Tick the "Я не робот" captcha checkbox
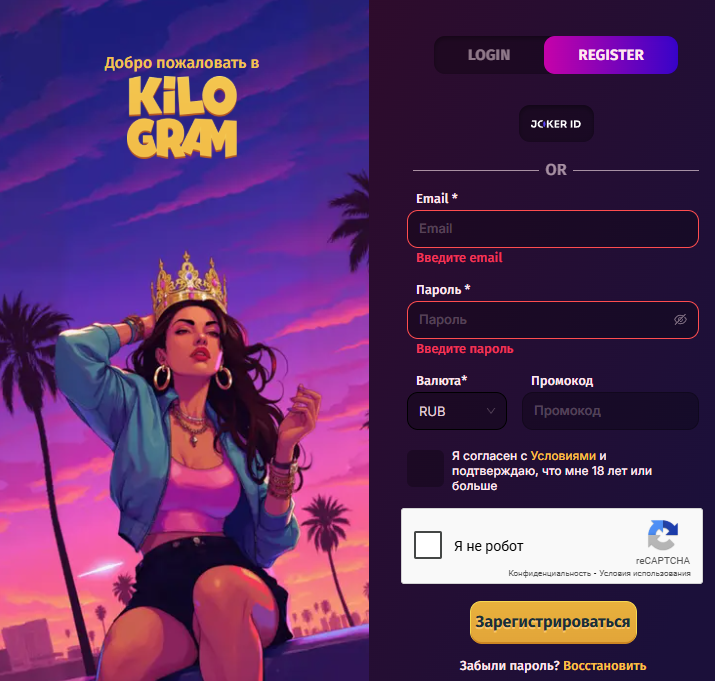The image size is (715, 681). (428, 545)
